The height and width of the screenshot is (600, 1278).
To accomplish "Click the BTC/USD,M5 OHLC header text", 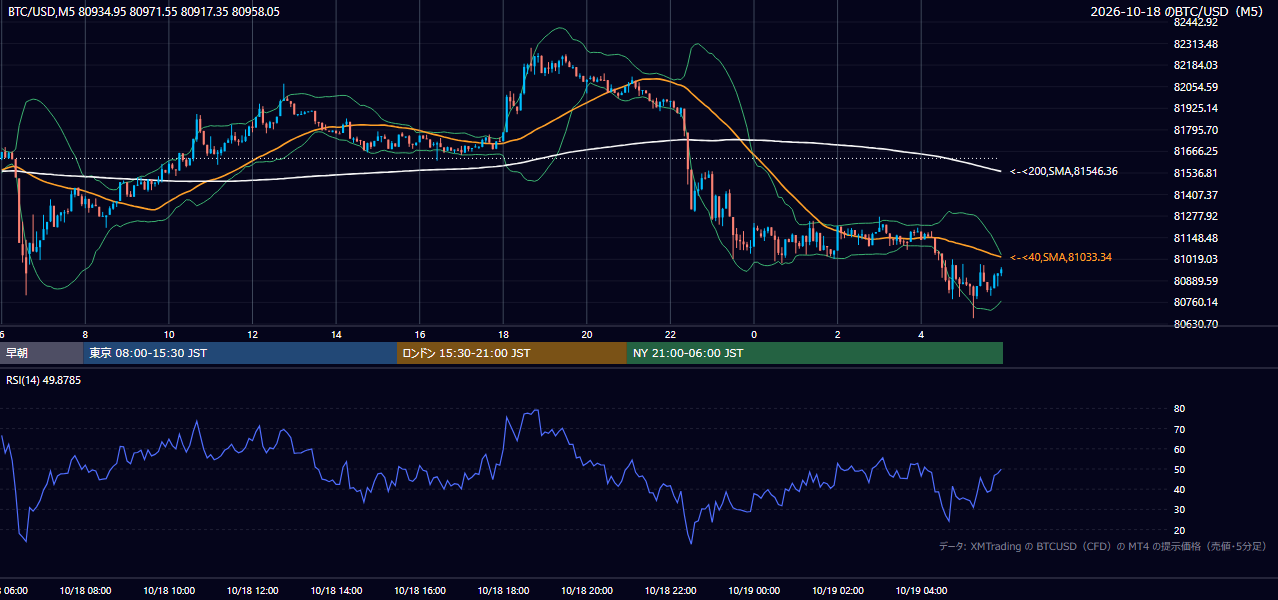I will pos(144,12).
